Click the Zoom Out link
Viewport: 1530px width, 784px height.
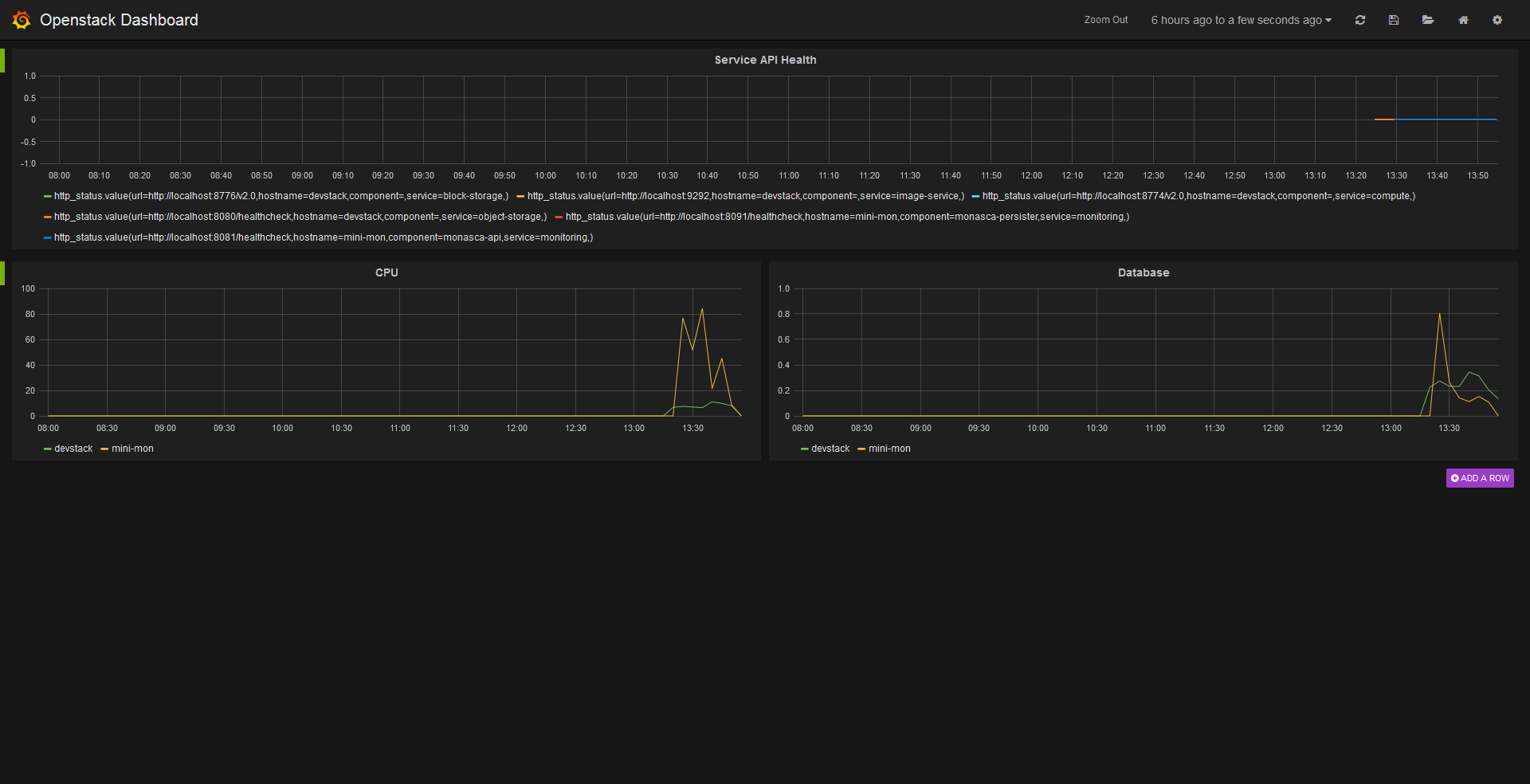point(1106,20)
